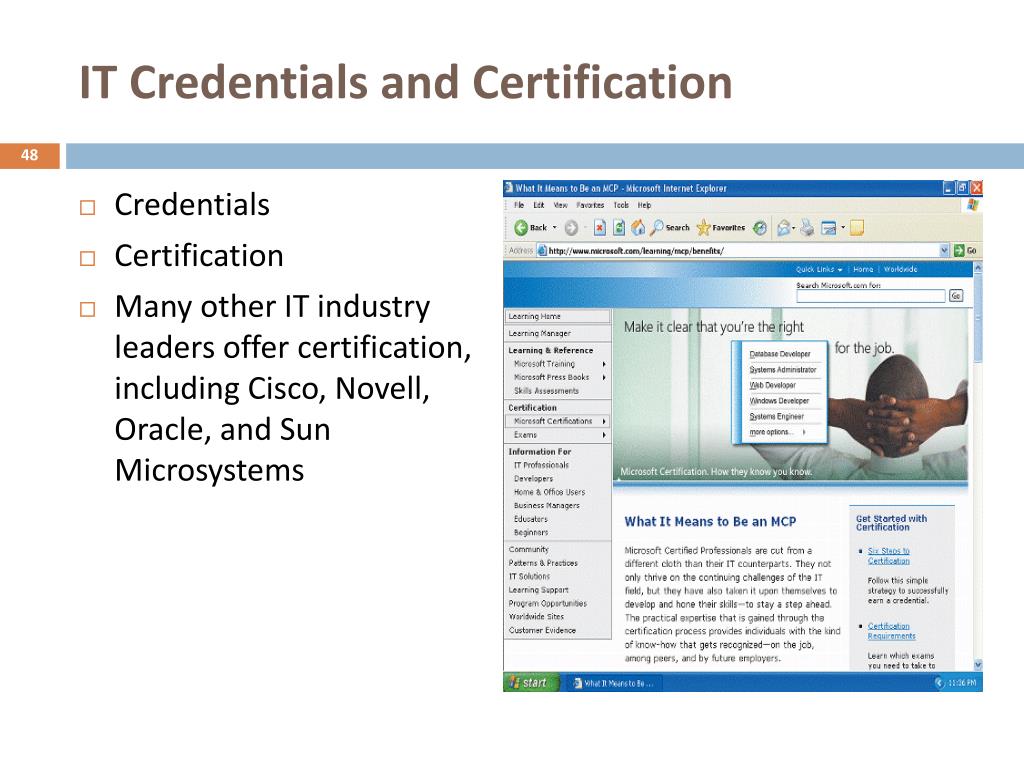Click the grey Forward arrow icon

pos(571,227)
